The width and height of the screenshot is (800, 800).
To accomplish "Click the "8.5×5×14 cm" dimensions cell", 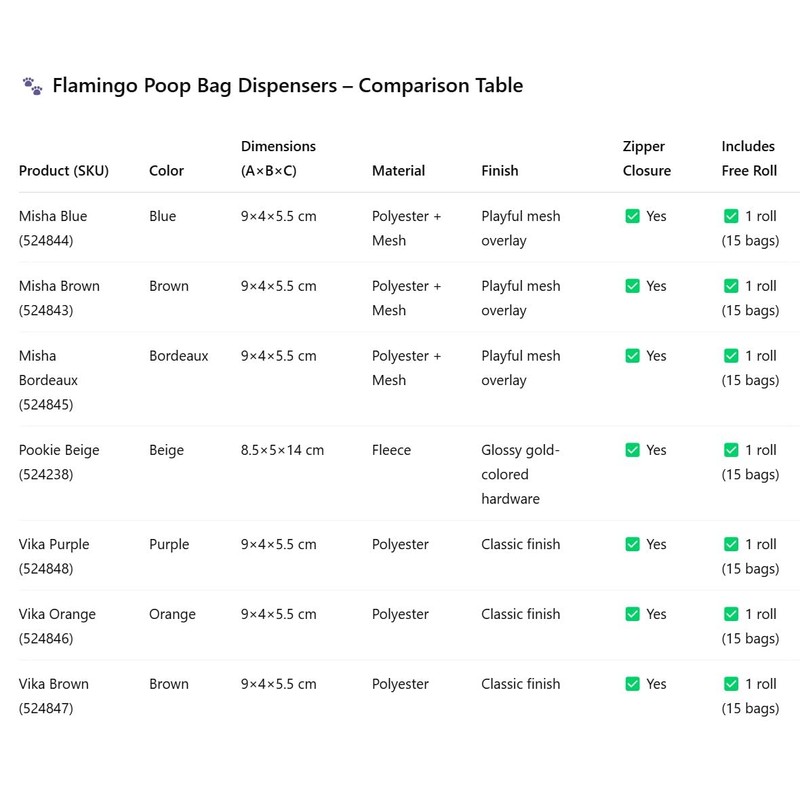I will 282,450.
